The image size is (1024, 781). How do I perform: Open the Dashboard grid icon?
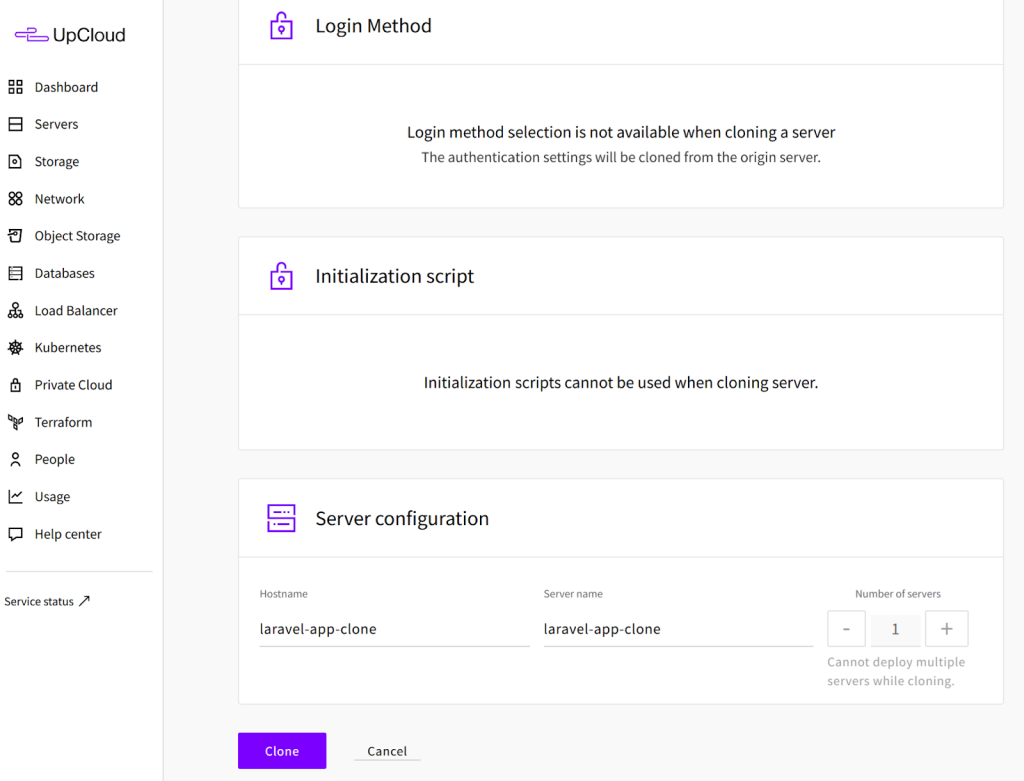click(x=15, y=87)
